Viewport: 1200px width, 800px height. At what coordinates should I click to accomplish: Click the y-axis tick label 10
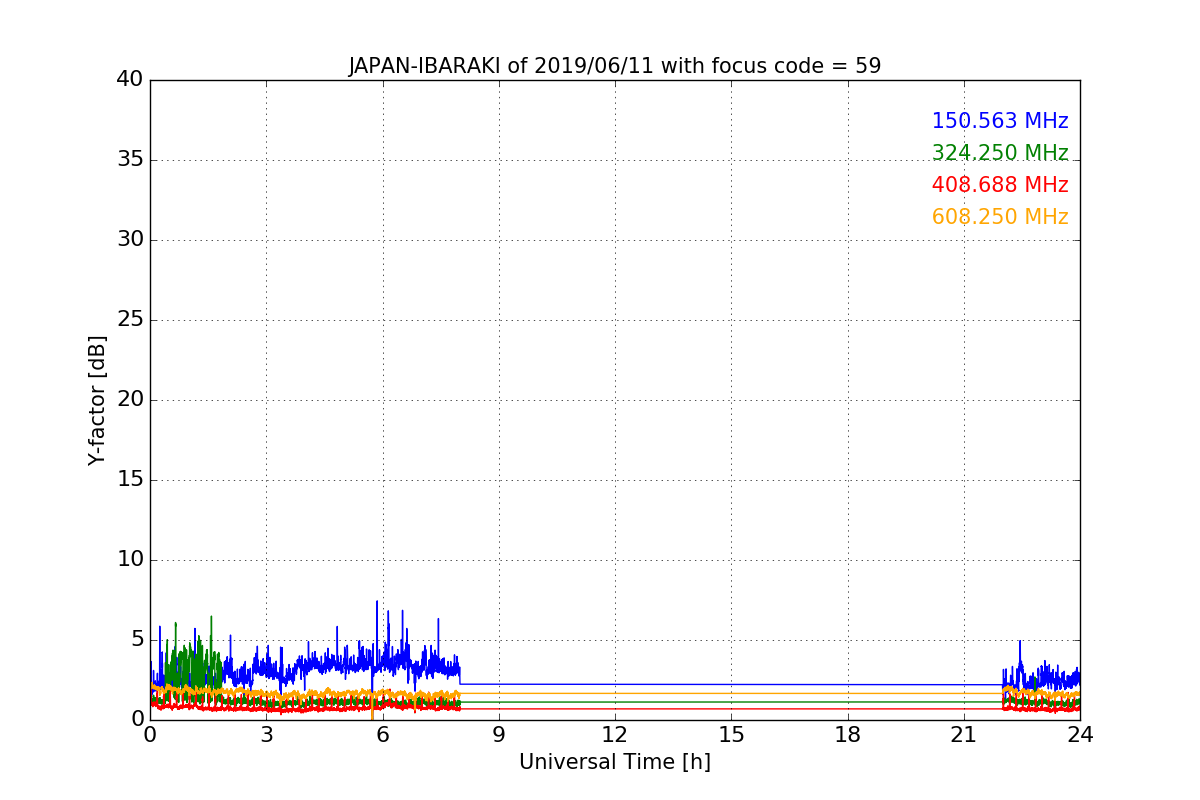tap(130, 559)
